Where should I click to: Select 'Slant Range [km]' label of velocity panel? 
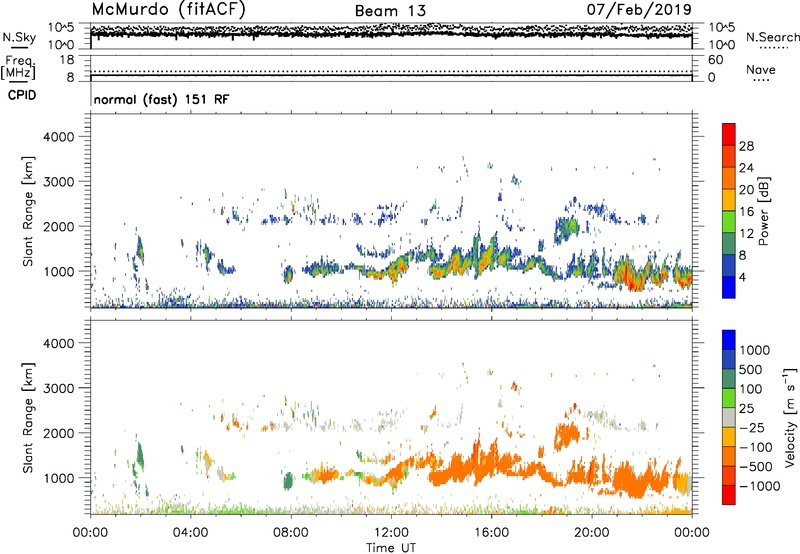[28, 418]
